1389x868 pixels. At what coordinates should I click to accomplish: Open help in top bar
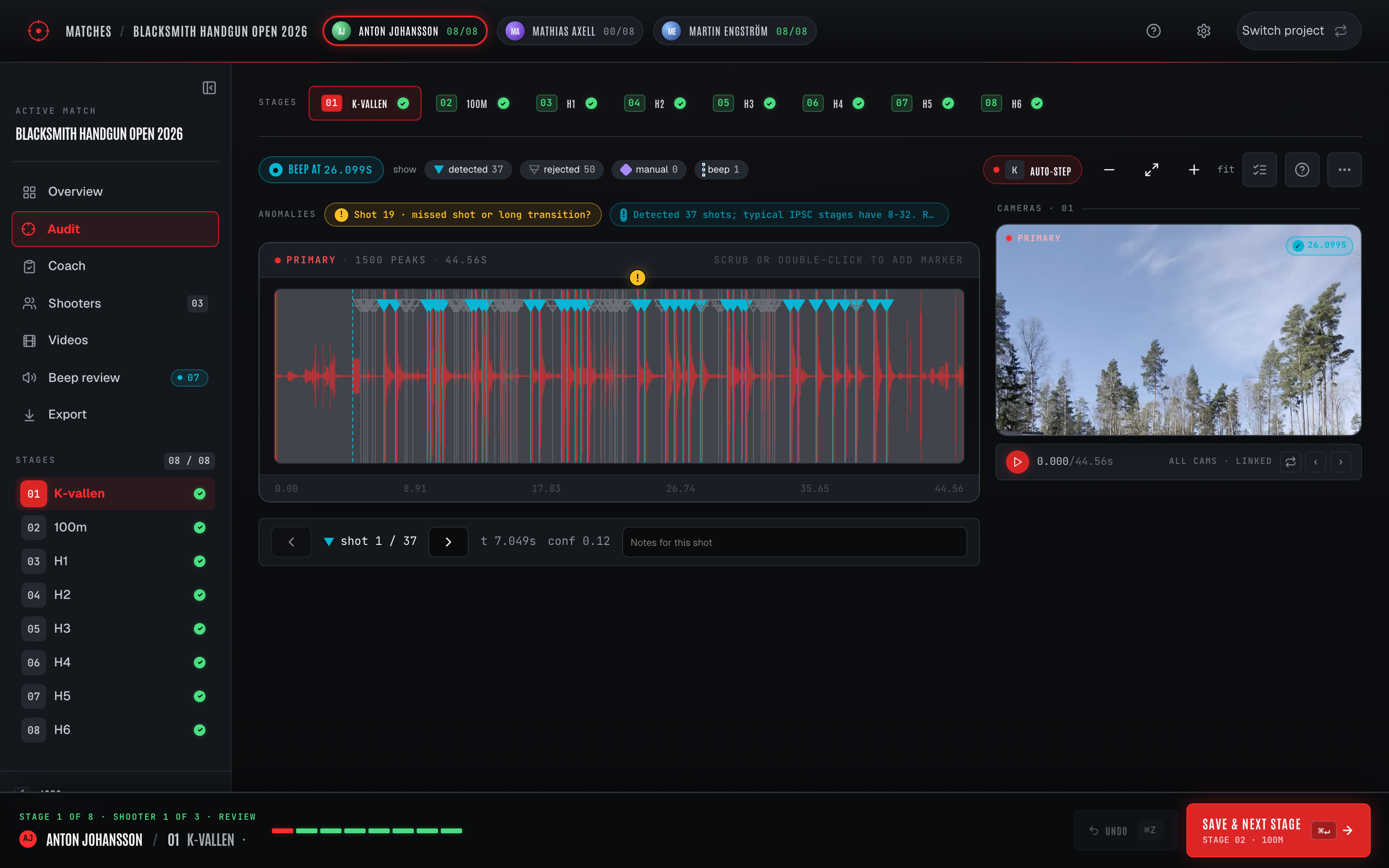1153,31
